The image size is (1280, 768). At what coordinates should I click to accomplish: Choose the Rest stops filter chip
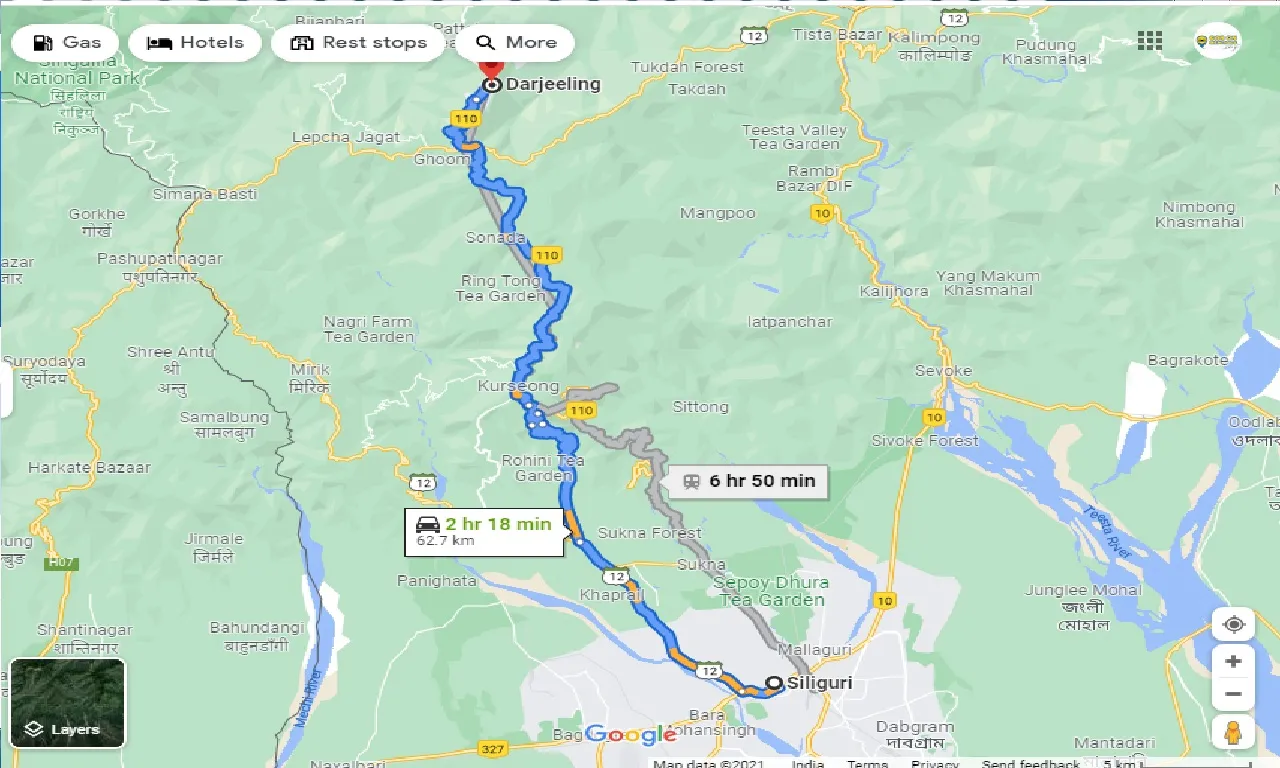tap(358, 43)
